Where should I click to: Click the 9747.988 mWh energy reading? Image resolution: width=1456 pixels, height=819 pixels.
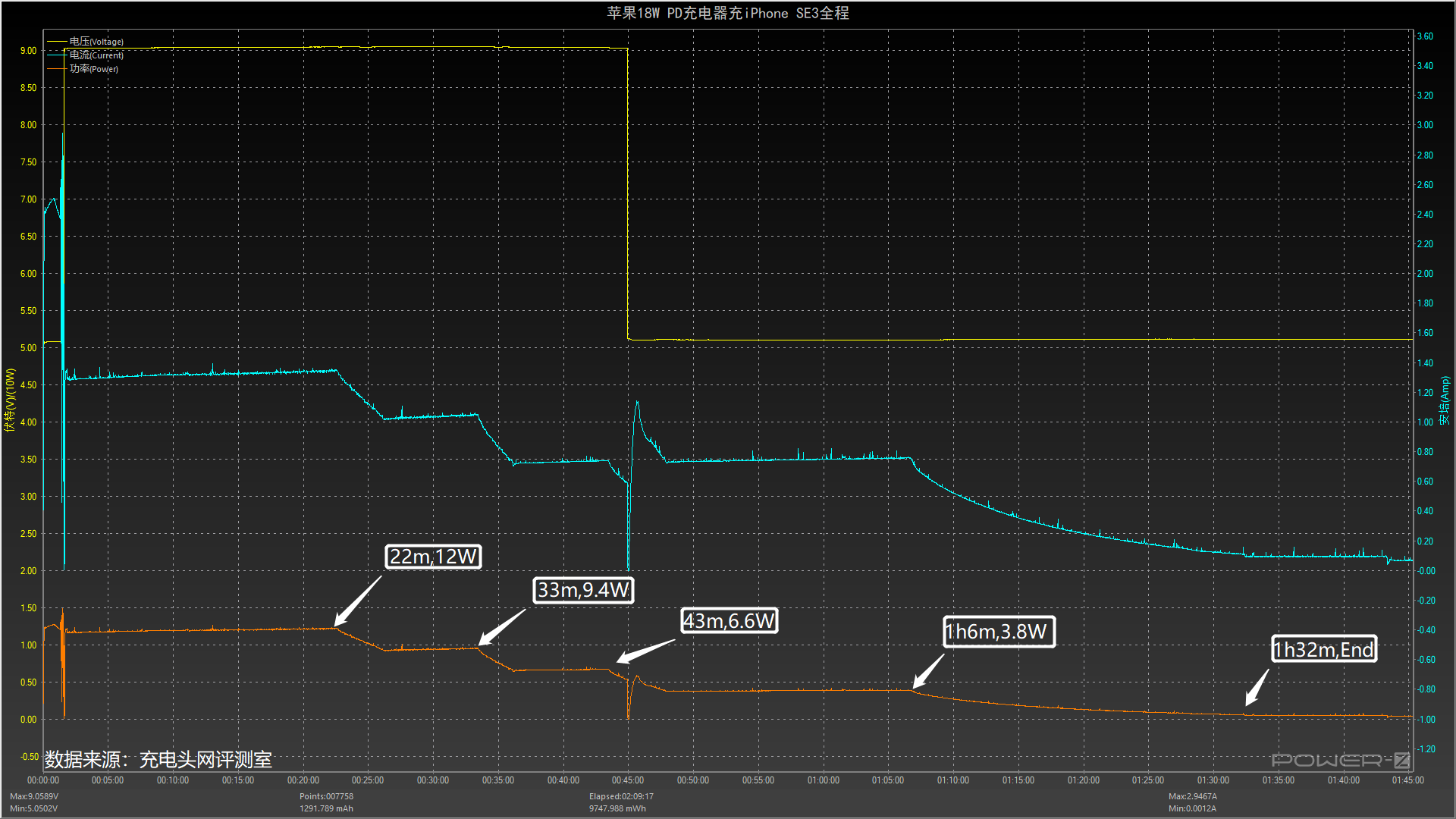[x=617, y=808]
